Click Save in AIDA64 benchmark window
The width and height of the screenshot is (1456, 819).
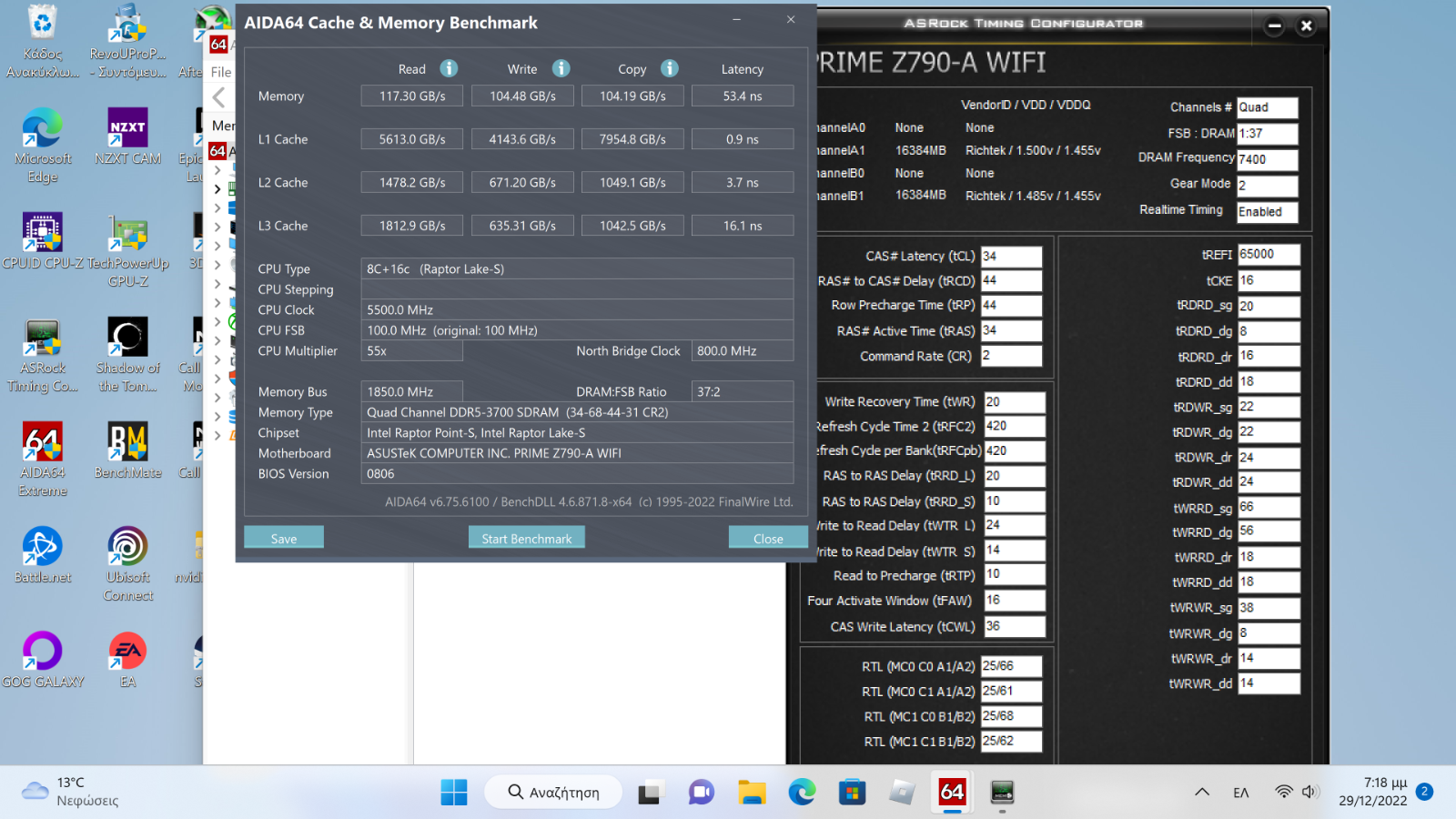pyautogui.click(x=284, y=538)
